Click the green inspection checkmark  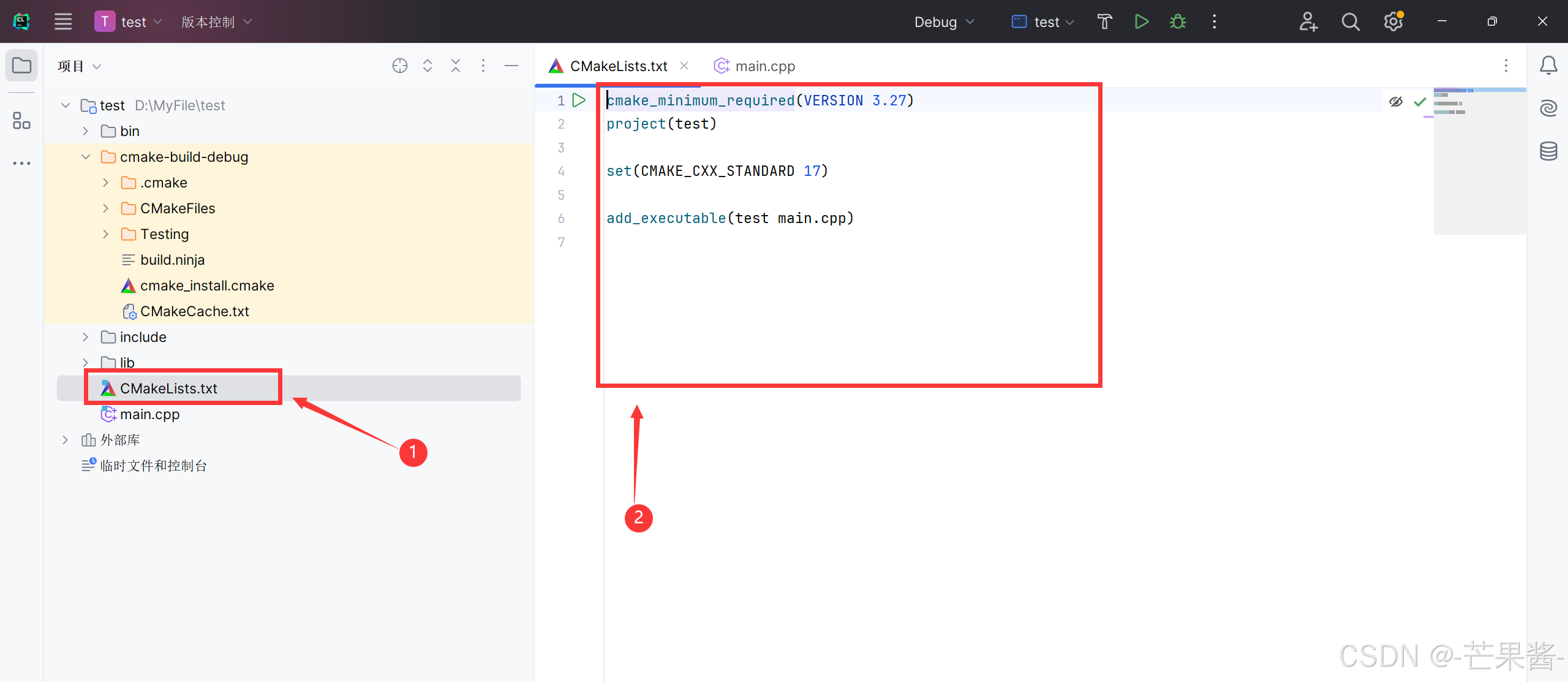[1420, 102]
